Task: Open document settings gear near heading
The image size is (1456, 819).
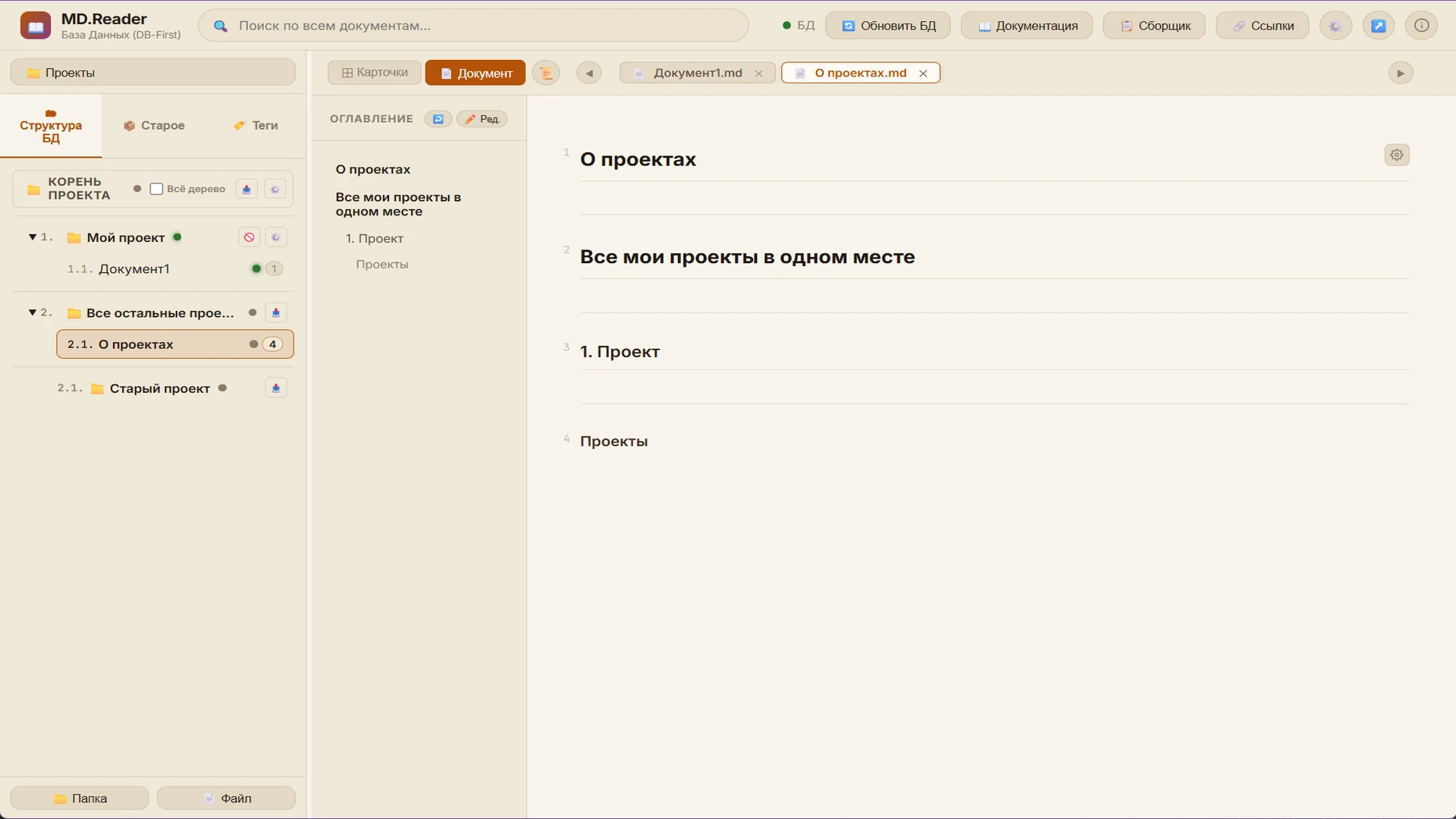Action: pyautogui.click(x=1397, y=155)
